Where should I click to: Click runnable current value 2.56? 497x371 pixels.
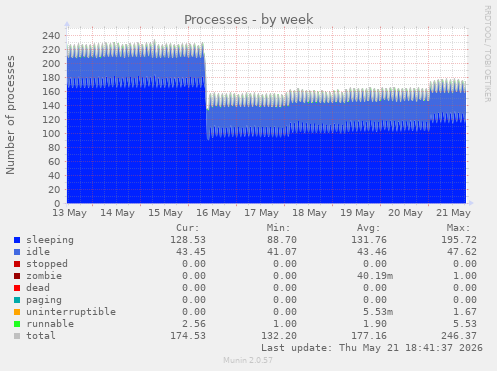(x=194, y=324)
